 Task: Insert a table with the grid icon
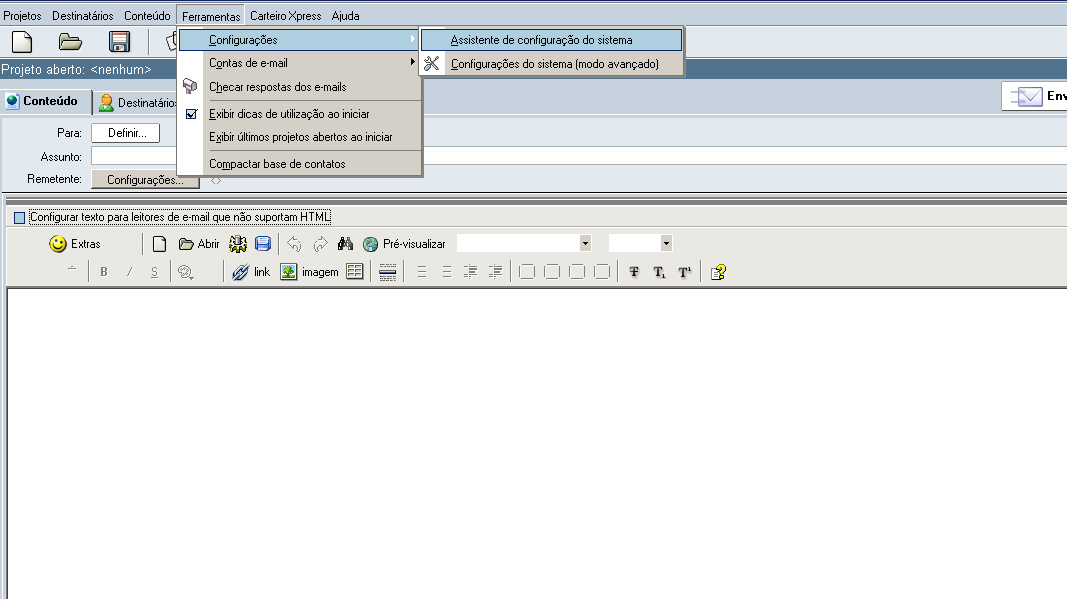pos(355,272)
